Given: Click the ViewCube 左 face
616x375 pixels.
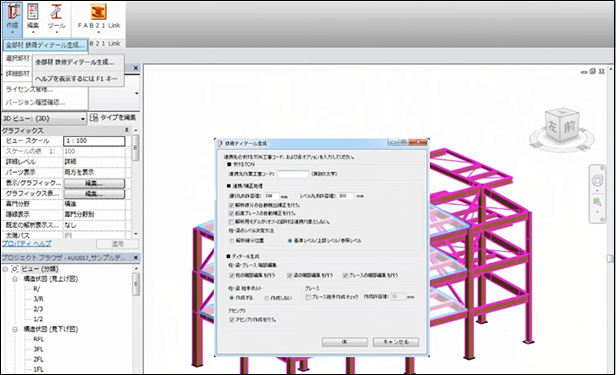Looking at the screenshot, I should pyautogui.click(x=553, y=127).
